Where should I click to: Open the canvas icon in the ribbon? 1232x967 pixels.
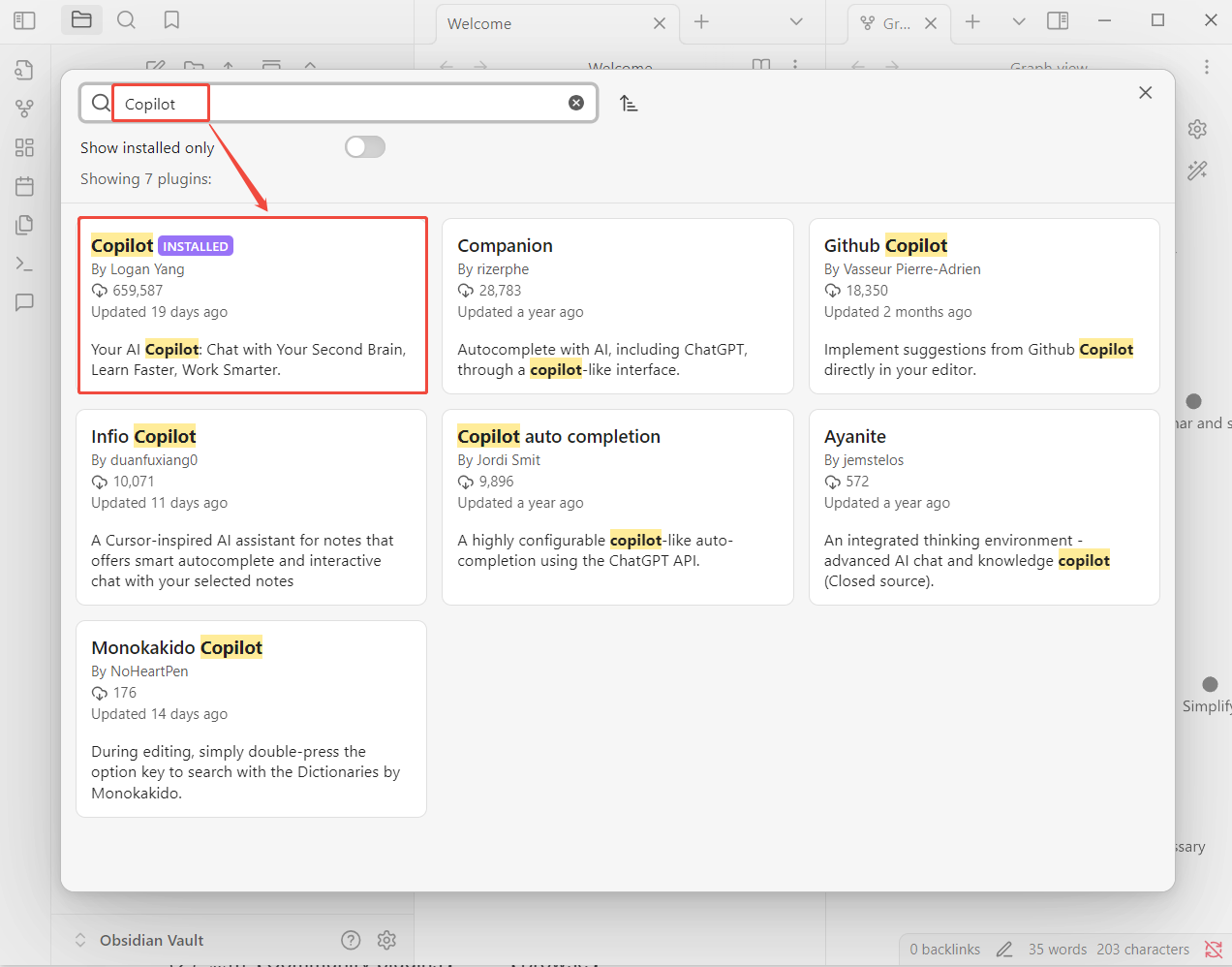point(25,147)
